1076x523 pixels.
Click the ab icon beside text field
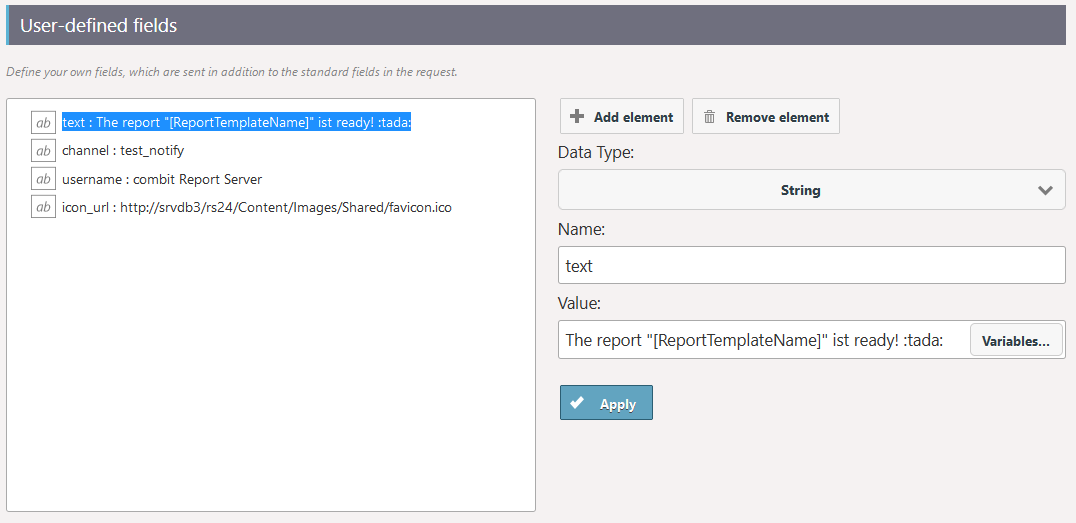coord(43,122)
